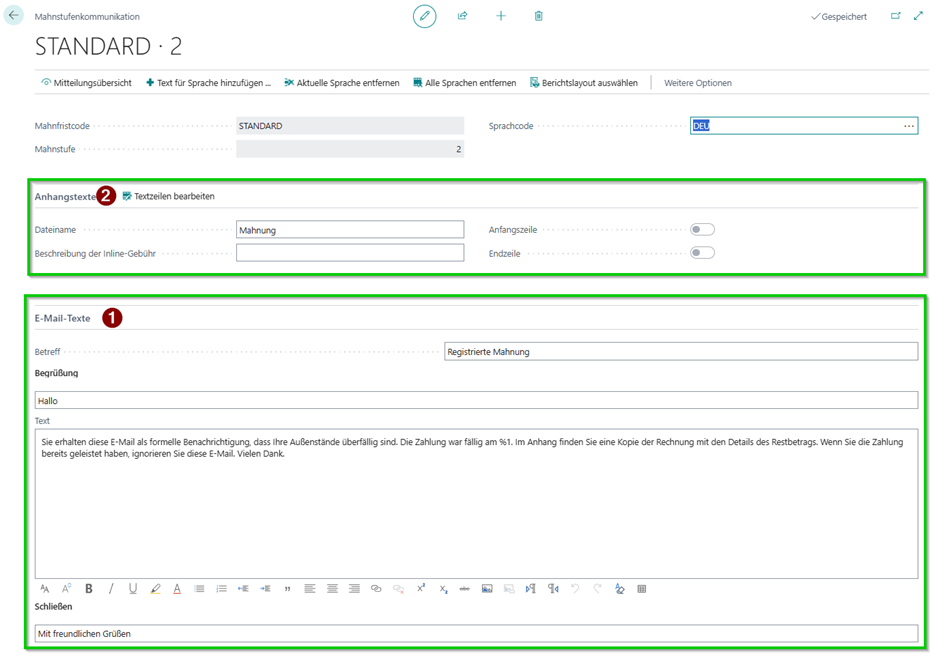Insert a table in the text editor
Viewport: 945px width, 656px height.
tap(642, 589)
